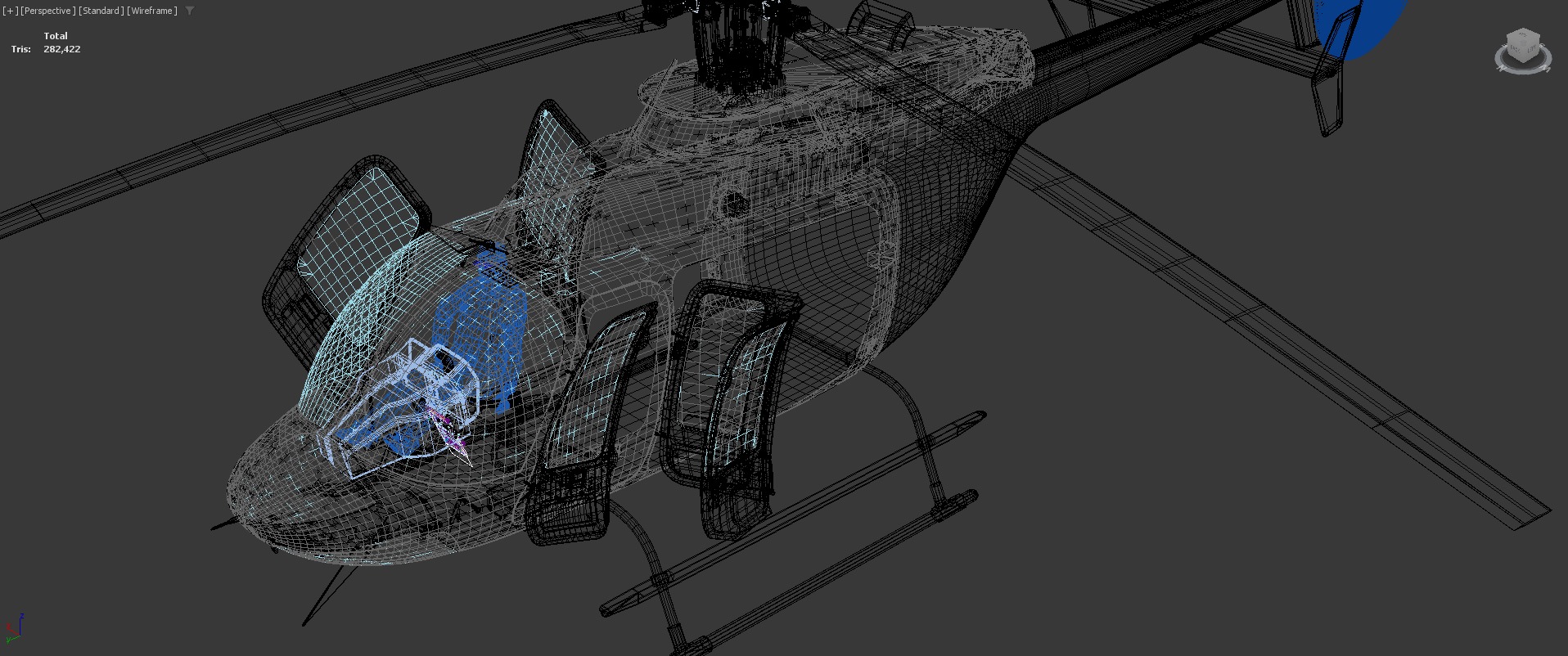Click the ViewCube navigation widget
Viewport: 1568px width, 656px height.
(x=1522, y=52)
